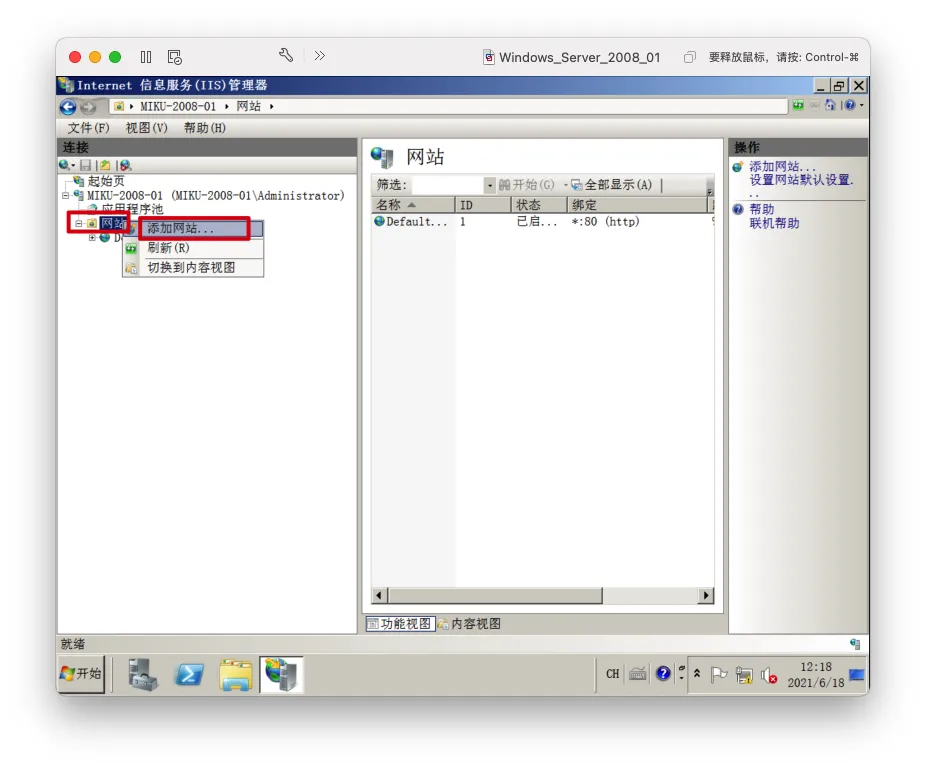926x770 pixels.
Task: Click the horizontal scrollbar thumb in sites list
Action: click(x=495, y=595)
